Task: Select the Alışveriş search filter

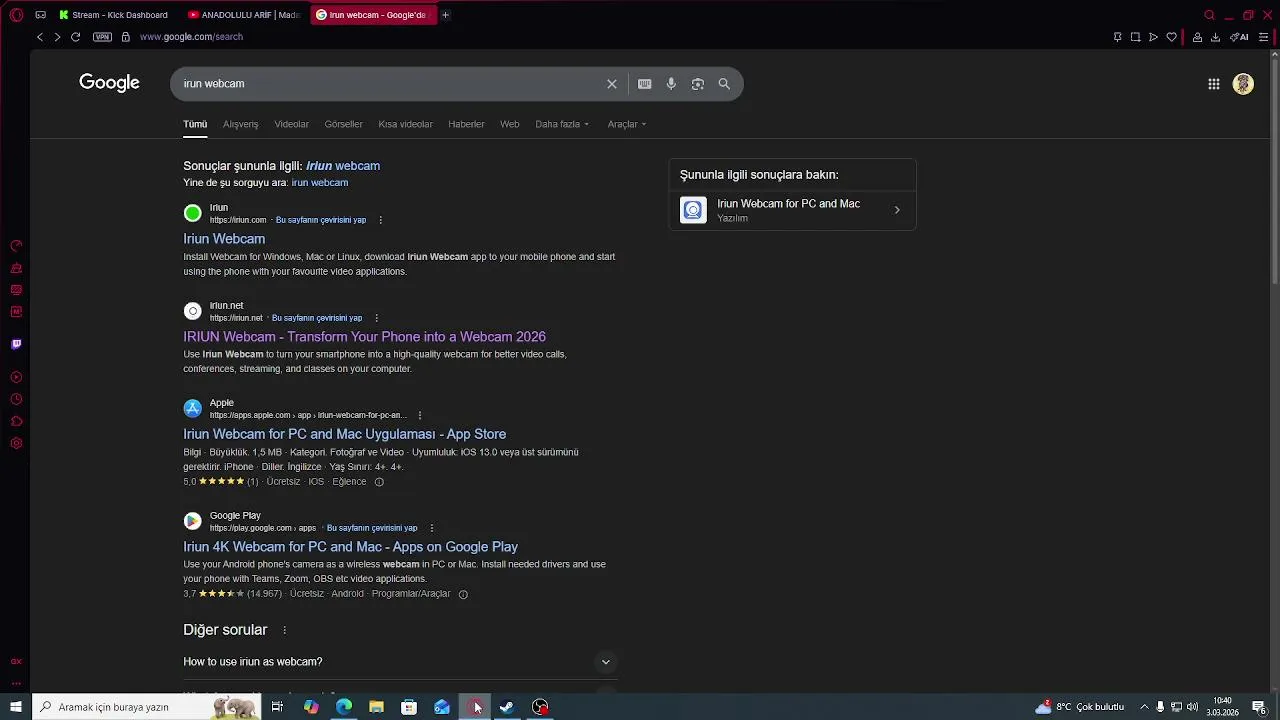Action: pyautogui.click(x=240, y=124)
